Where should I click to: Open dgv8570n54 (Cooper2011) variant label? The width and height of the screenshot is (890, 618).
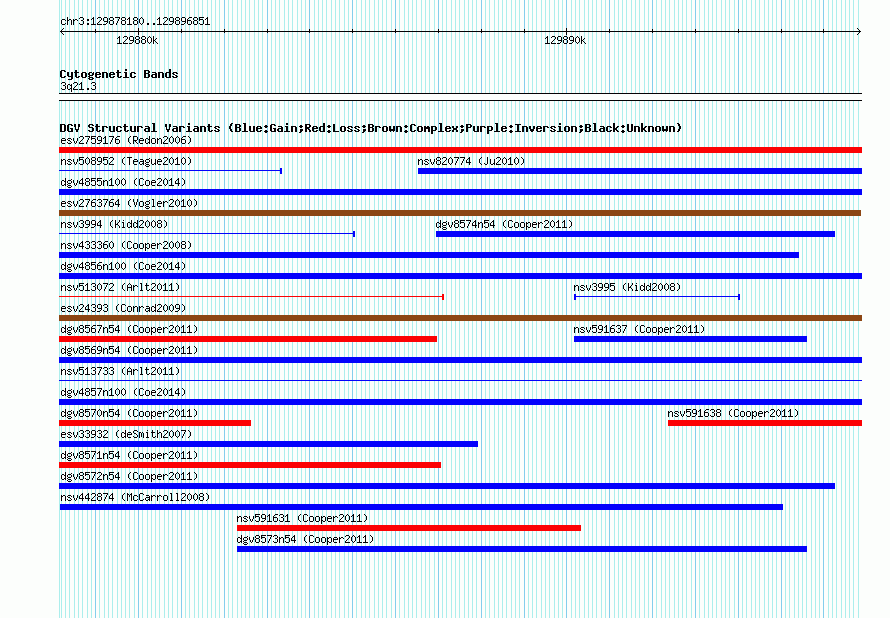tap(129, 413)
